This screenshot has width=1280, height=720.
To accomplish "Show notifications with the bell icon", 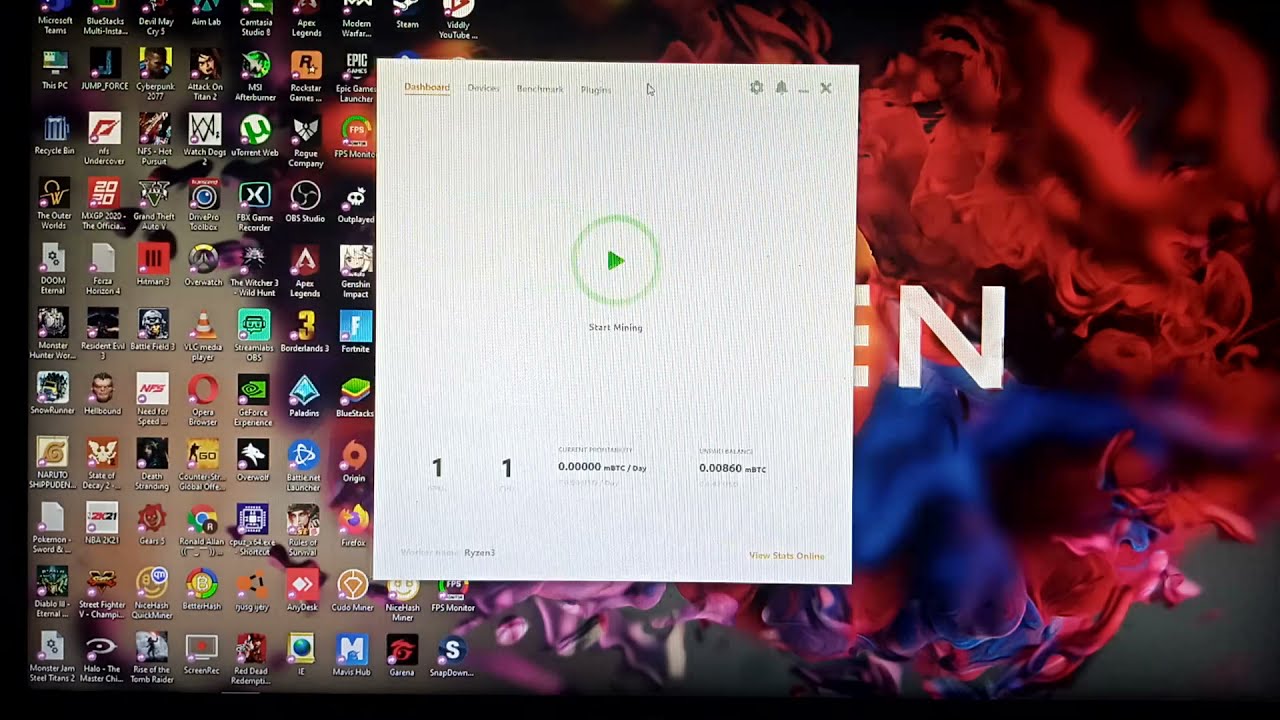I will 781,88.
